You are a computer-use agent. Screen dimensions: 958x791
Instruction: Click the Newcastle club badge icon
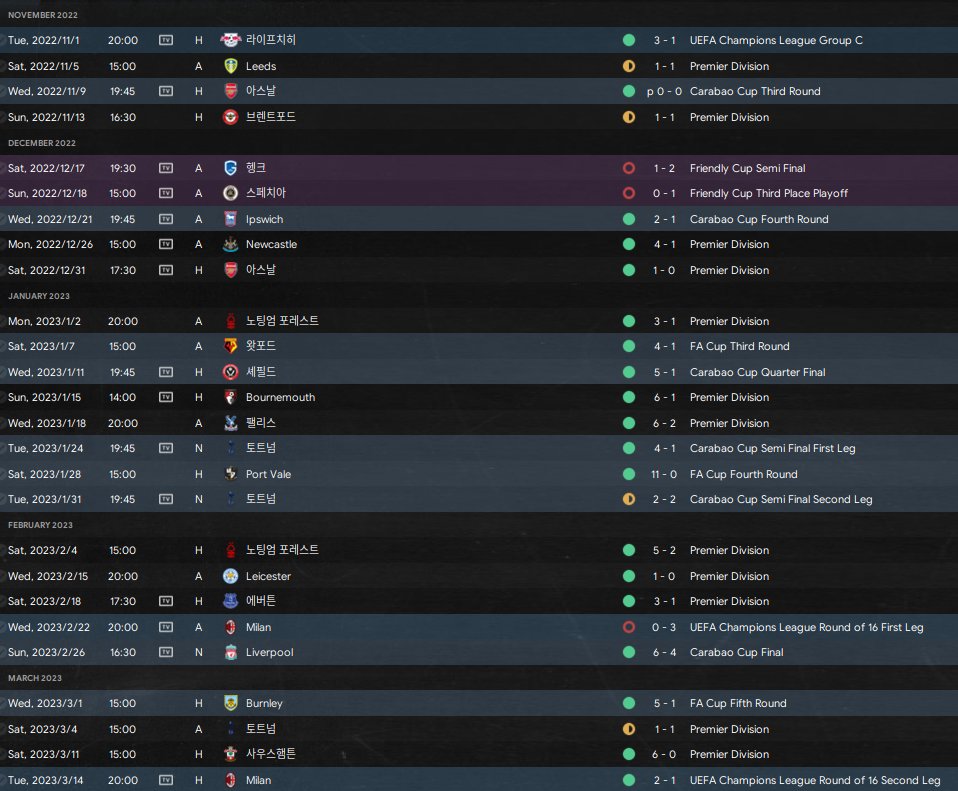click(x=230, y=244)
